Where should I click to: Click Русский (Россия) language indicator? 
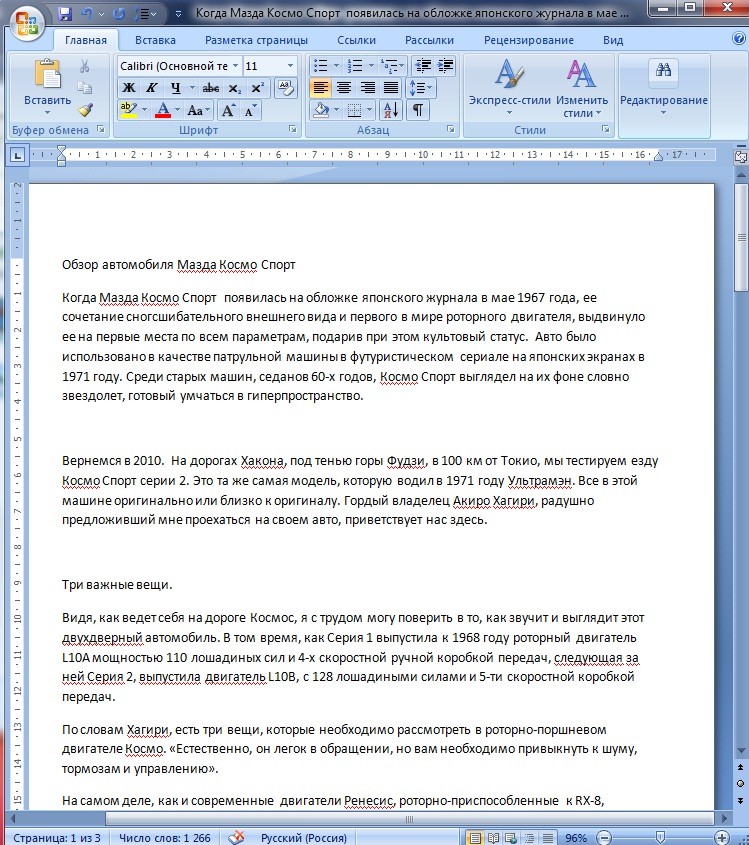303,838
